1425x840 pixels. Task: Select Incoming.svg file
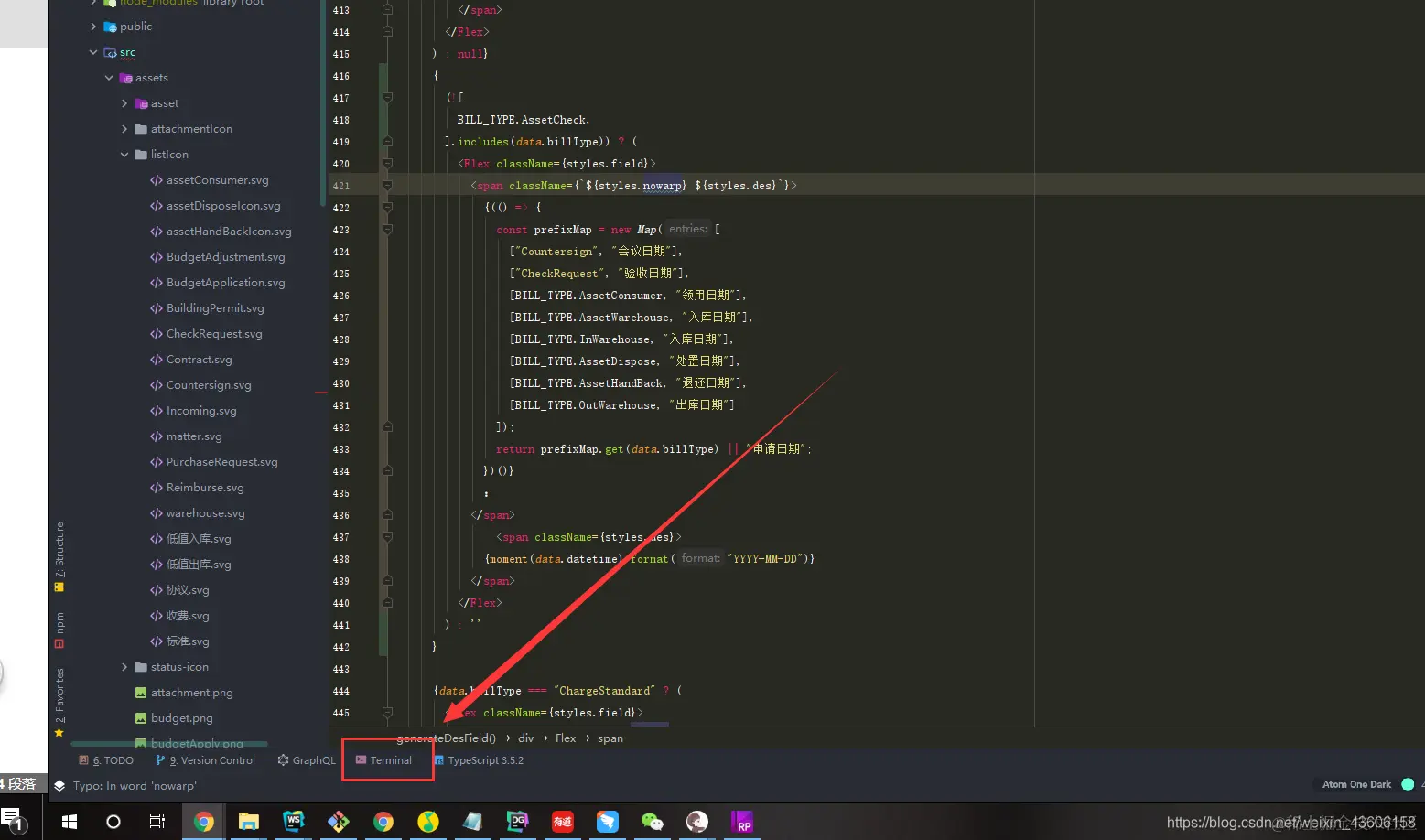193,411
